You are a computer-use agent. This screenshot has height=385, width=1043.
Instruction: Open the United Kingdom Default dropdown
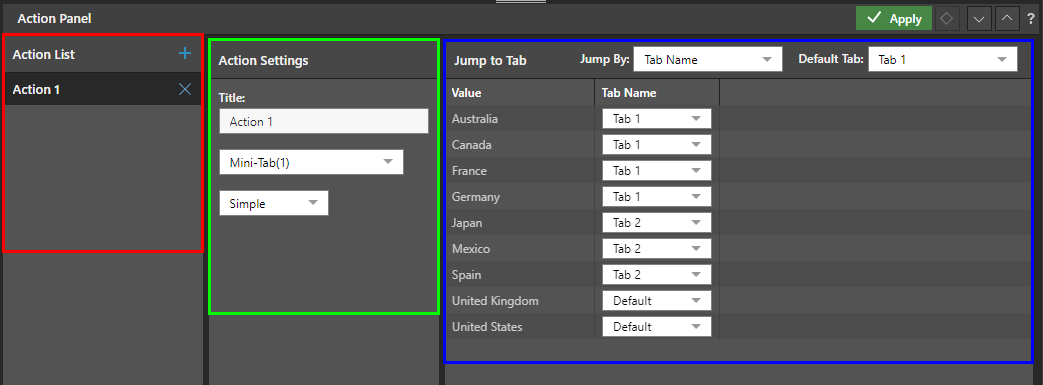pos(657,301)
